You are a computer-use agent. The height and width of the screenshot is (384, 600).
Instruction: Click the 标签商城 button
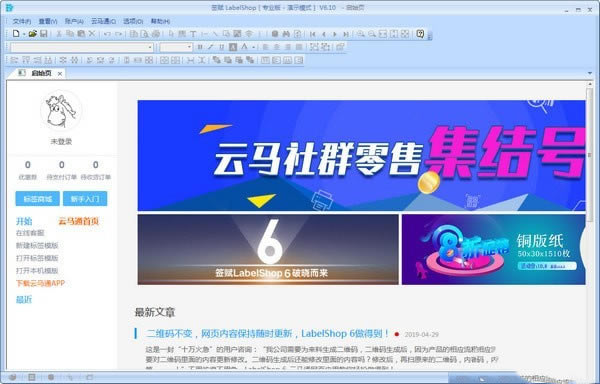point(38,199)
